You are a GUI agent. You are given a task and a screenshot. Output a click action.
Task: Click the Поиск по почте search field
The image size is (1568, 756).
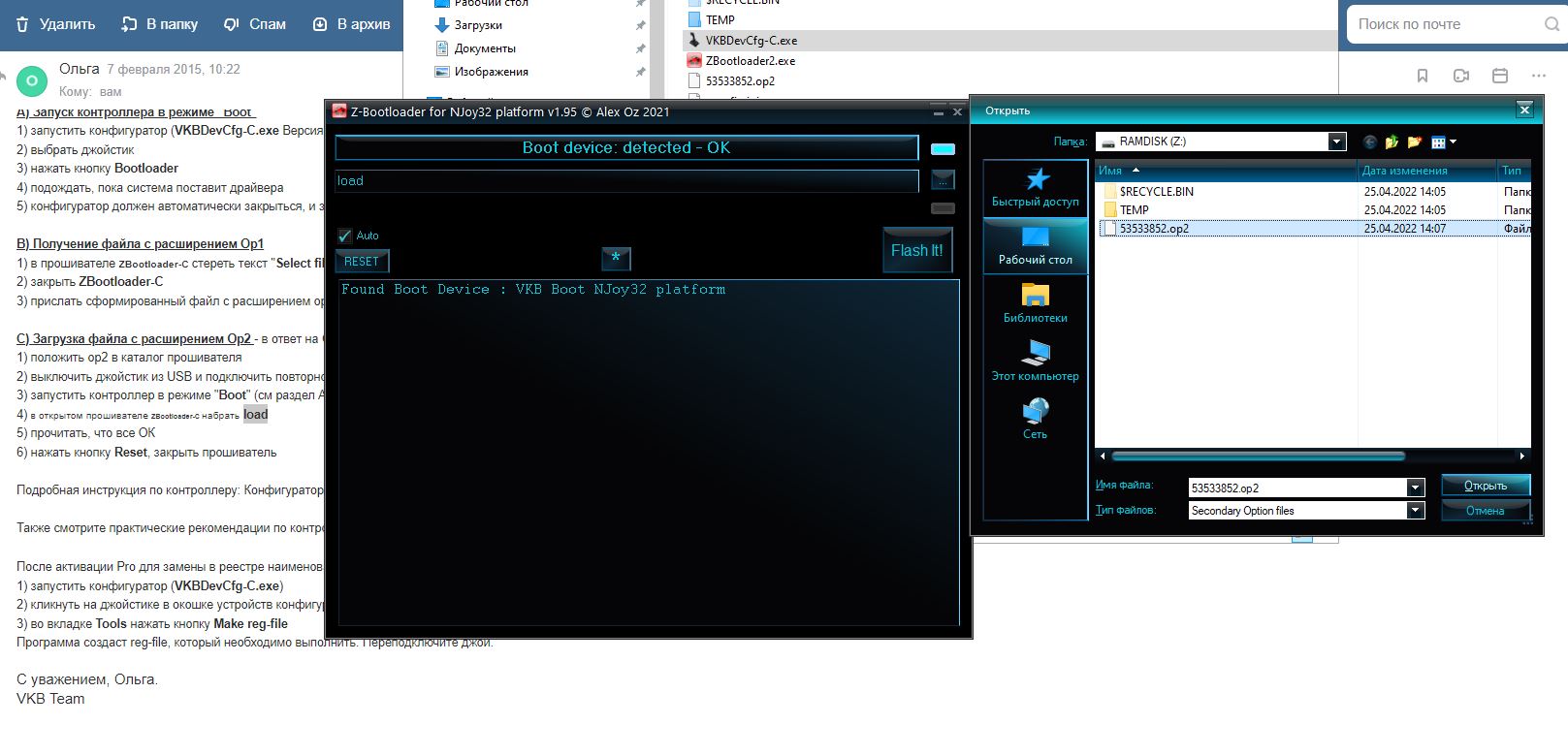1445,24
